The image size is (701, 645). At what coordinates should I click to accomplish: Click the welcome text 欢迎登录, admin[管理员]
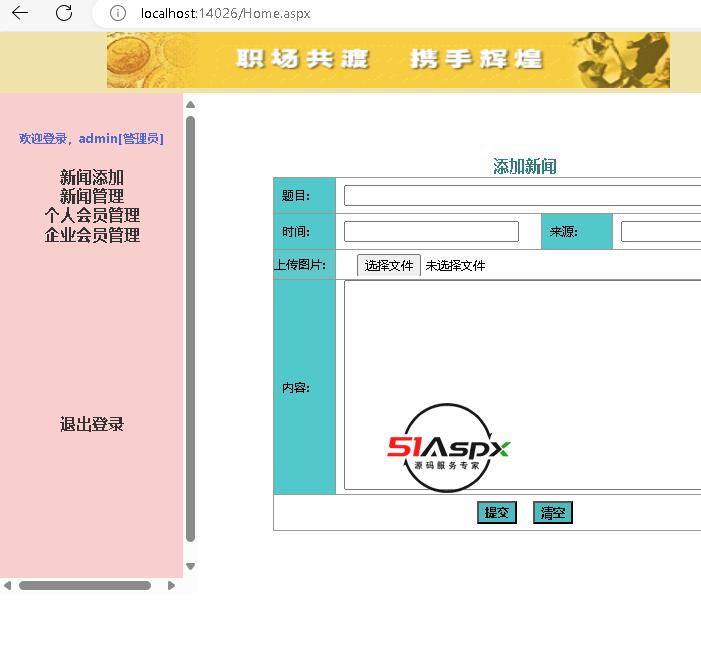91,139
